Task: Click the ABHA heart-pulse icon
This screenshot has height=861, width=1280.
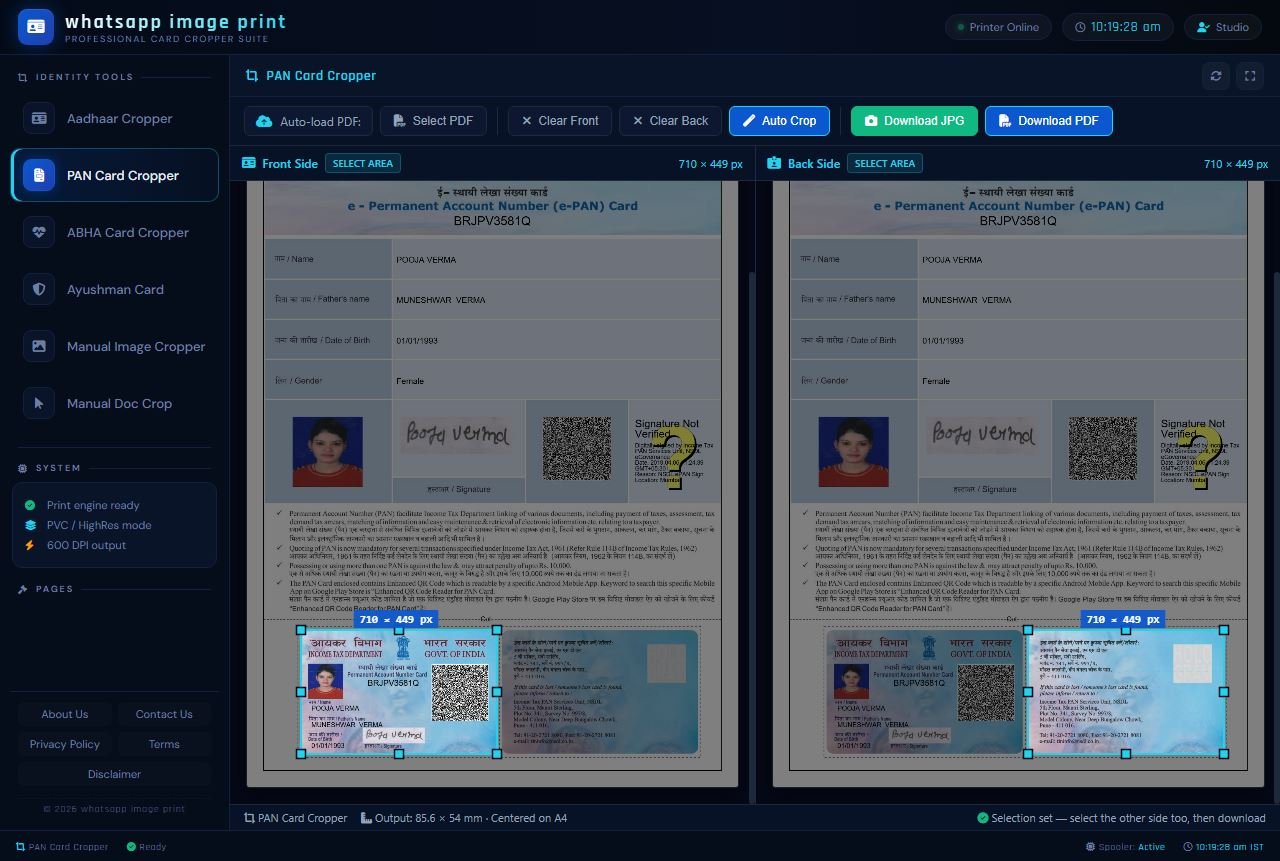Action: coord(39,232)
